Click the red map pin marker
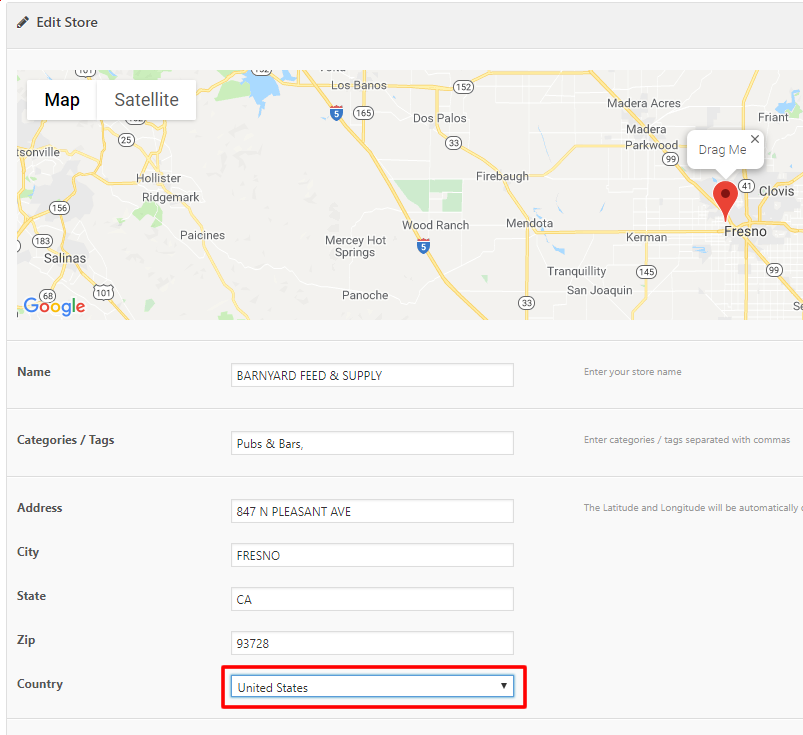Viewport: 803px width, 735px height. point(725,200)
